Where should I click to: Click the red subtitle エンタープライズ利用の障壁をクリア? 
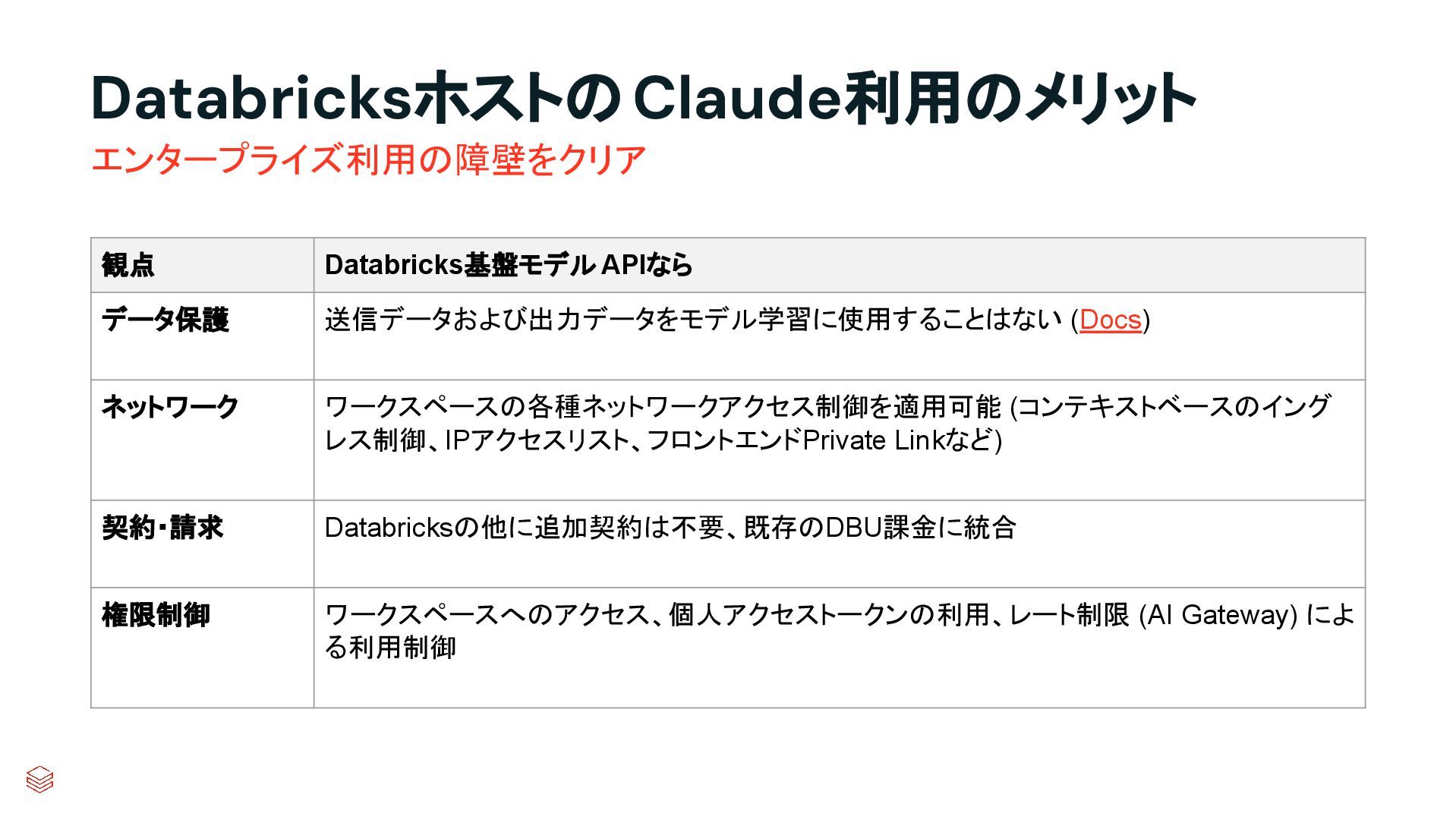368,160
